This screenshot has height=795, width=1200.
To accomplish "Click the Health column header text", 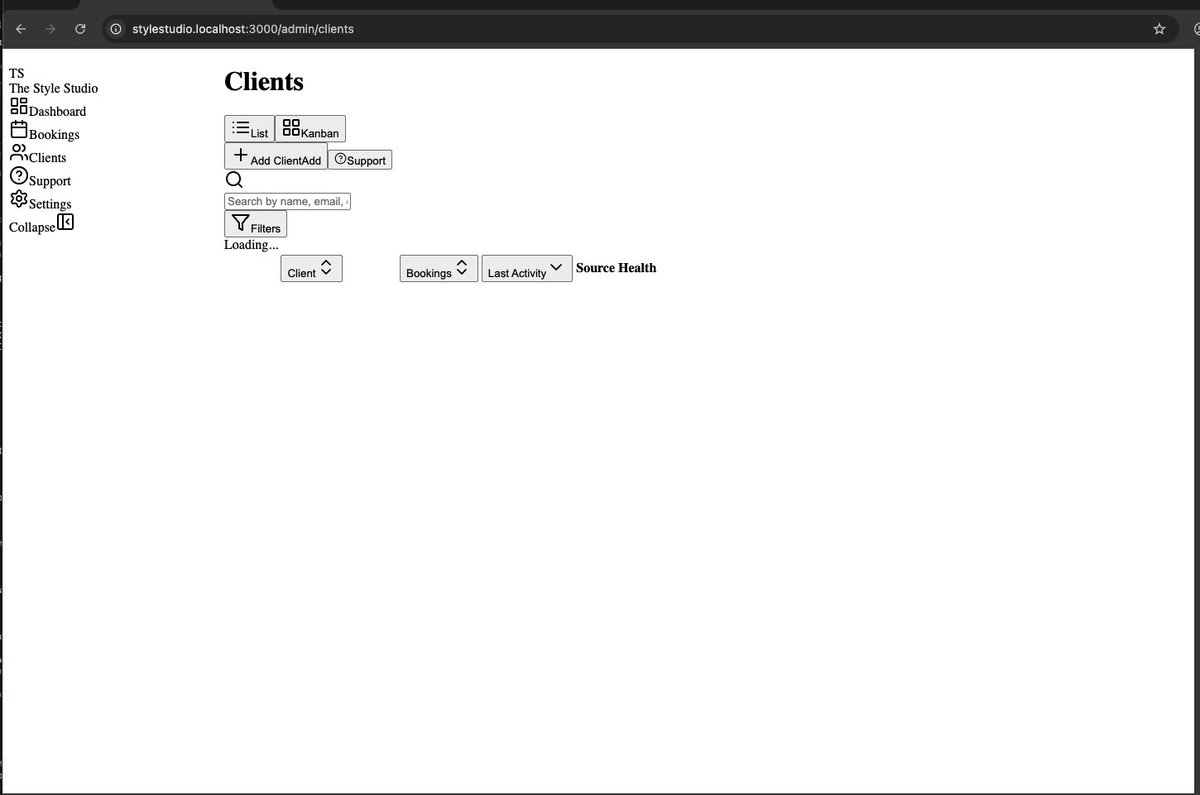I will (x=637, y=267).
